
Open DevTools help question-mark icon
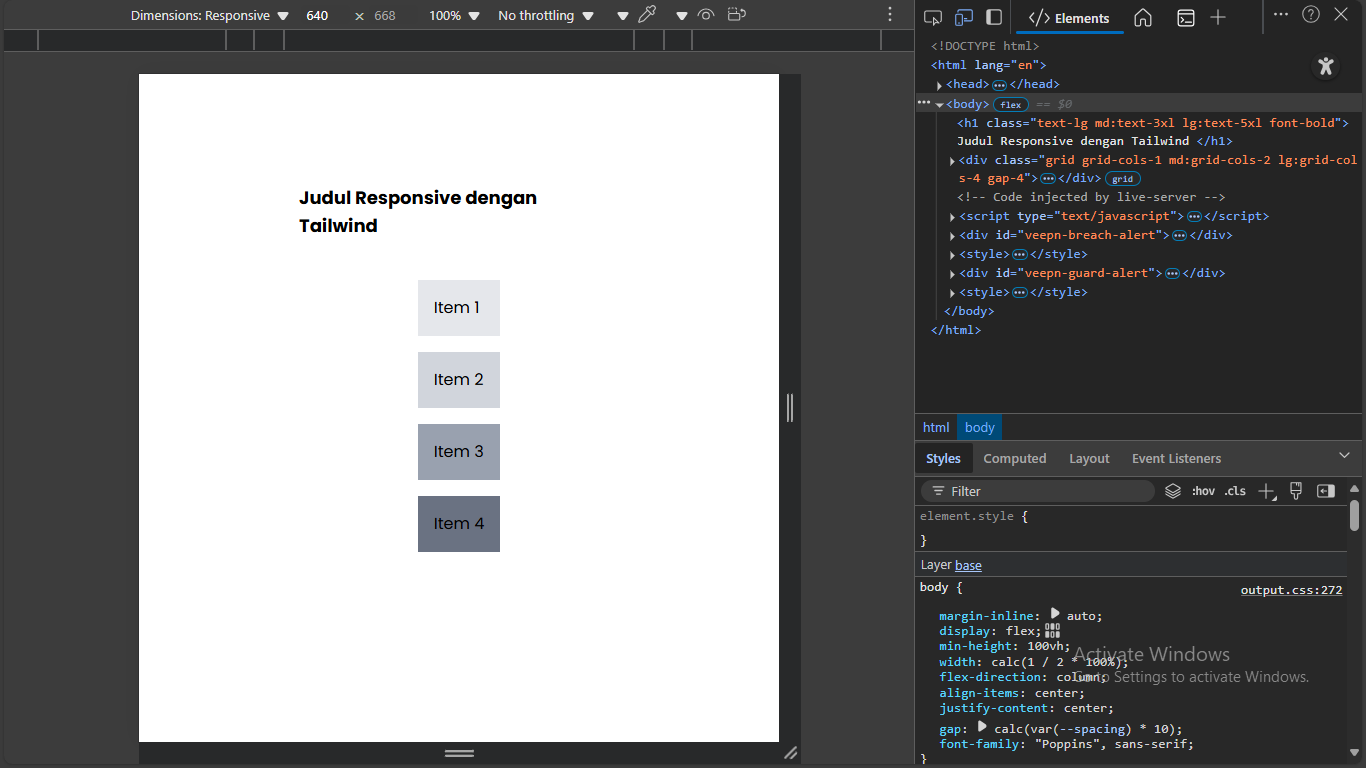click(1311, 14)
